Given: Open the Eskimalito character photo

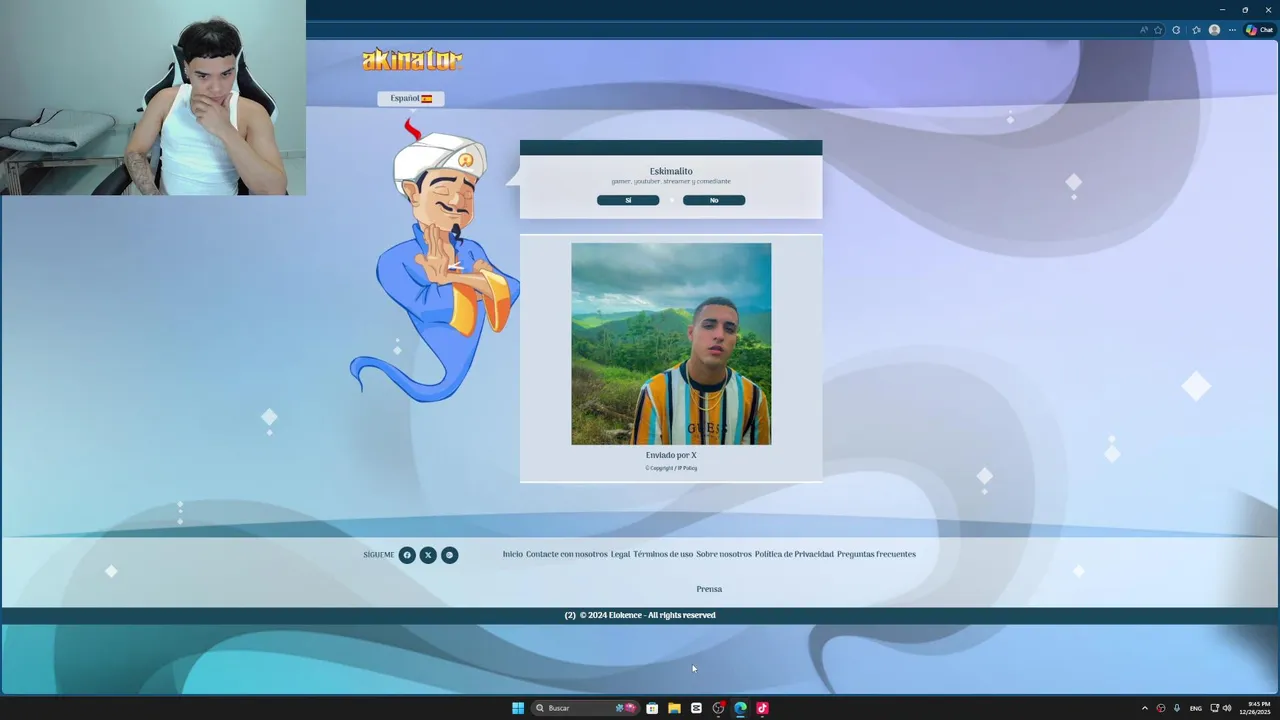Looking at the screenshot, I should pos(671,344).
